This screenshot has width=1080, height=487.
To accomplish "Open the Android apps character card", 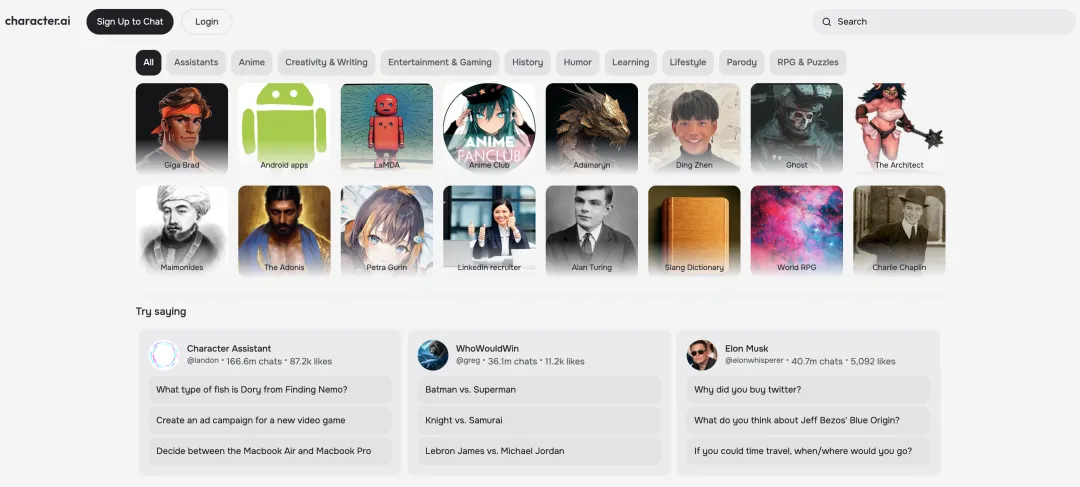I will point(284,128).
